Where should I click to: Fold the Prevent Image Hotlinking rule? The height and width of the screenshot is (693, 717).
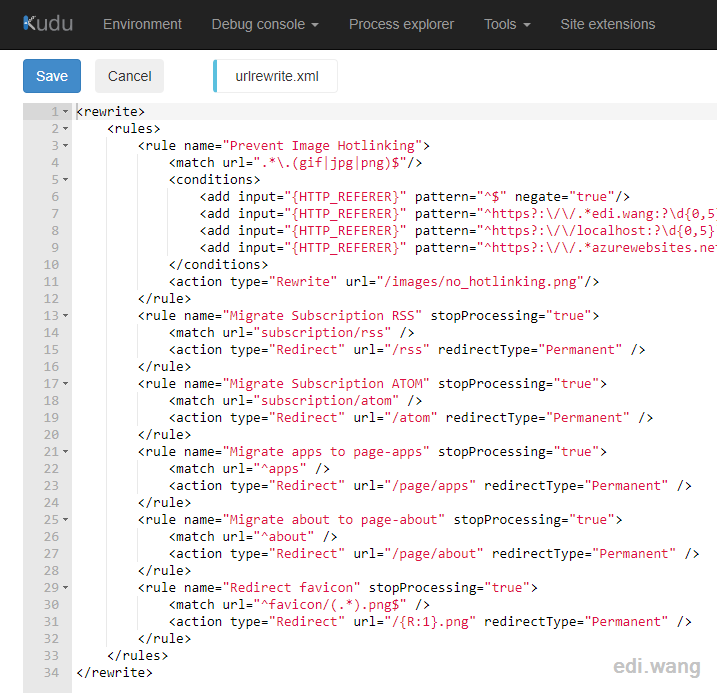tap(65, 145)
